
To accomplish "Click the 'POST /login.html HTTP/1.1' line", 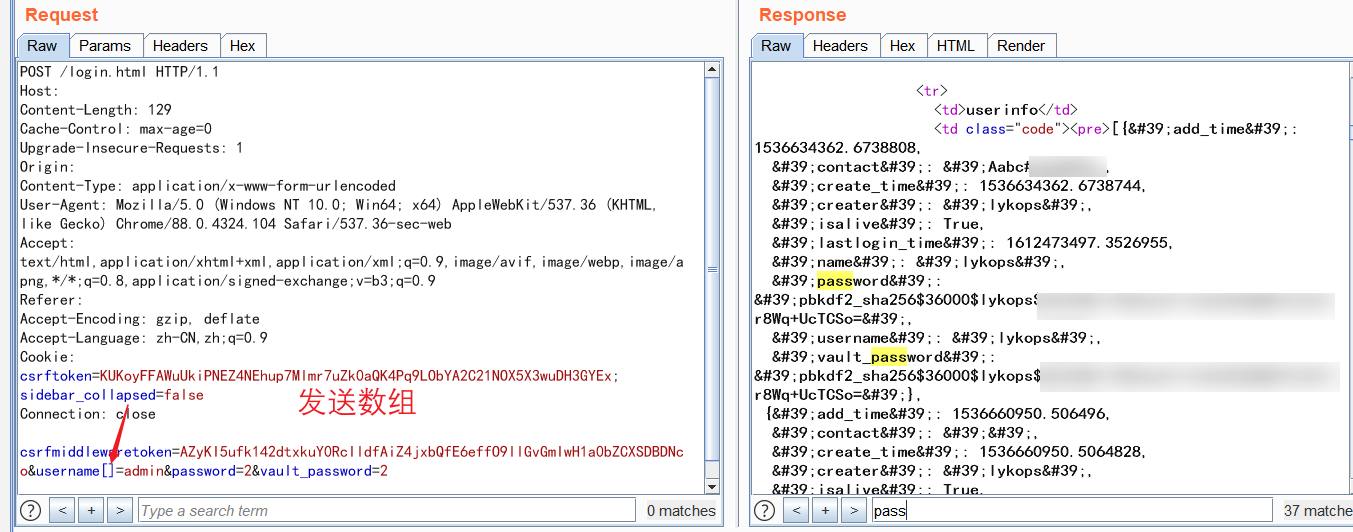I will point(120,72).
